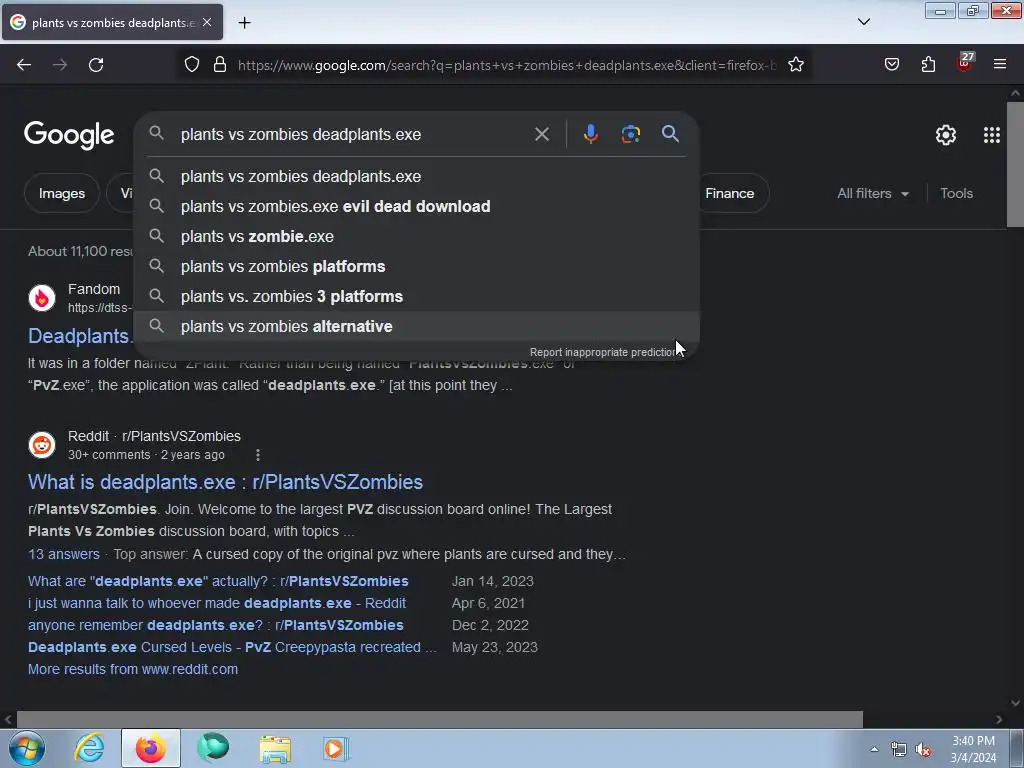
Task: Open the search Tools option
Action: pos(956,193)
